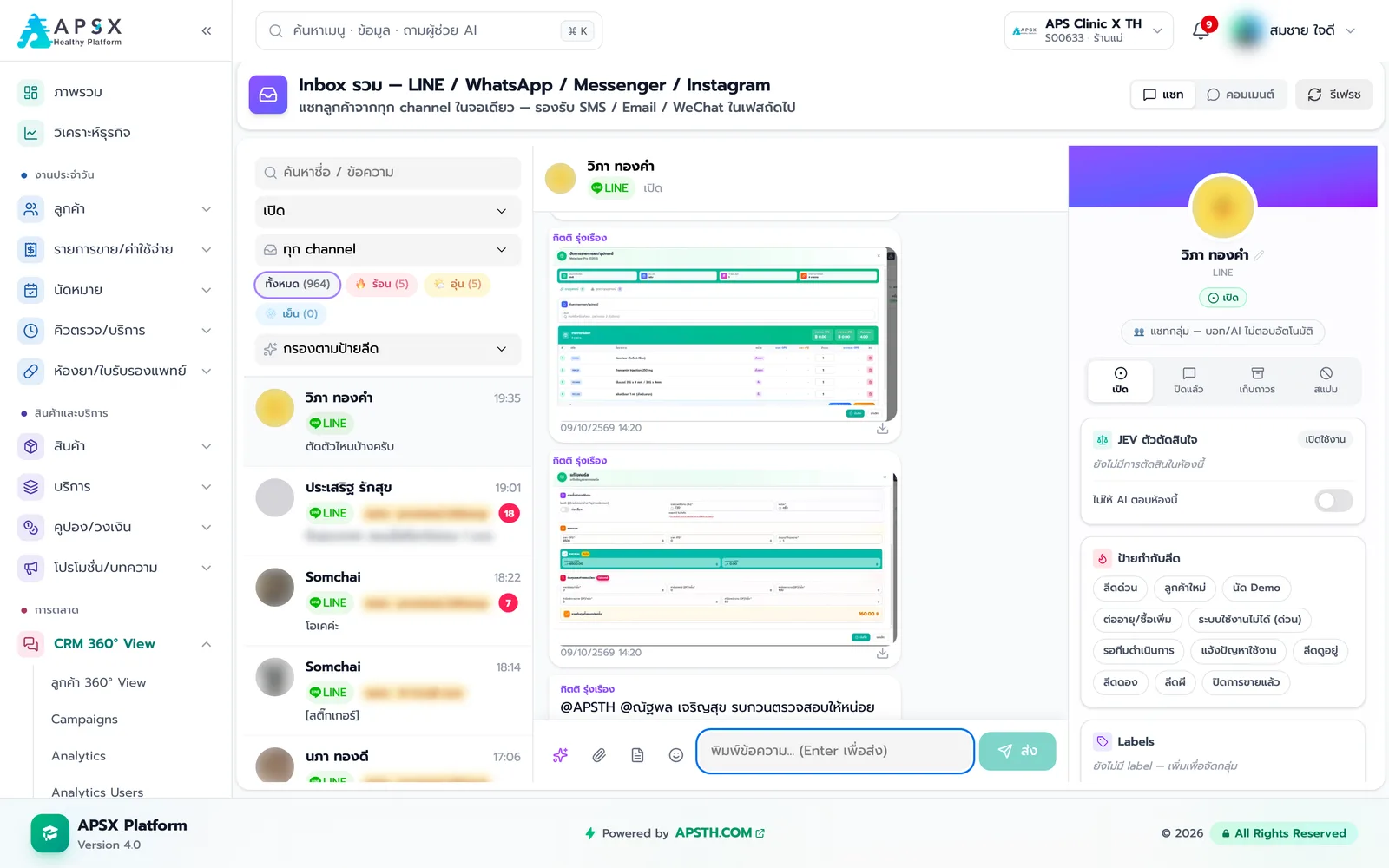Click the คิวตรวจ/บริการ clock icon
The height and width of the screenshot is (868, 1389).
click(x=31, y=331)
